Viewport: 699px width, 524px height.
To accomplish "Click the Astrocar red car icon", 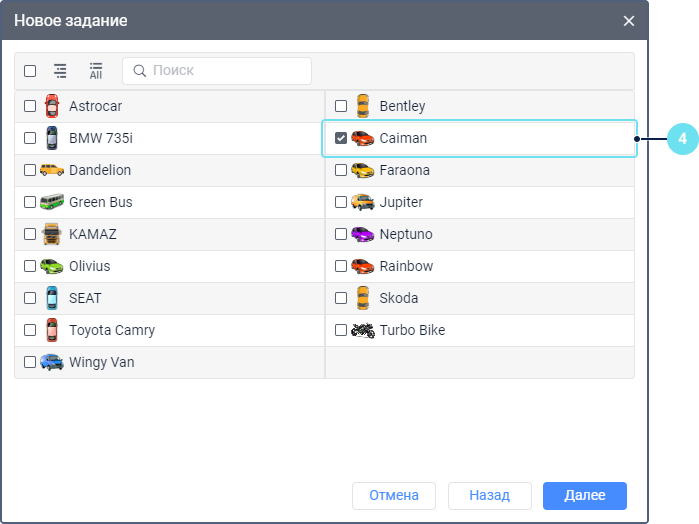I will click(x=52, y=106).
